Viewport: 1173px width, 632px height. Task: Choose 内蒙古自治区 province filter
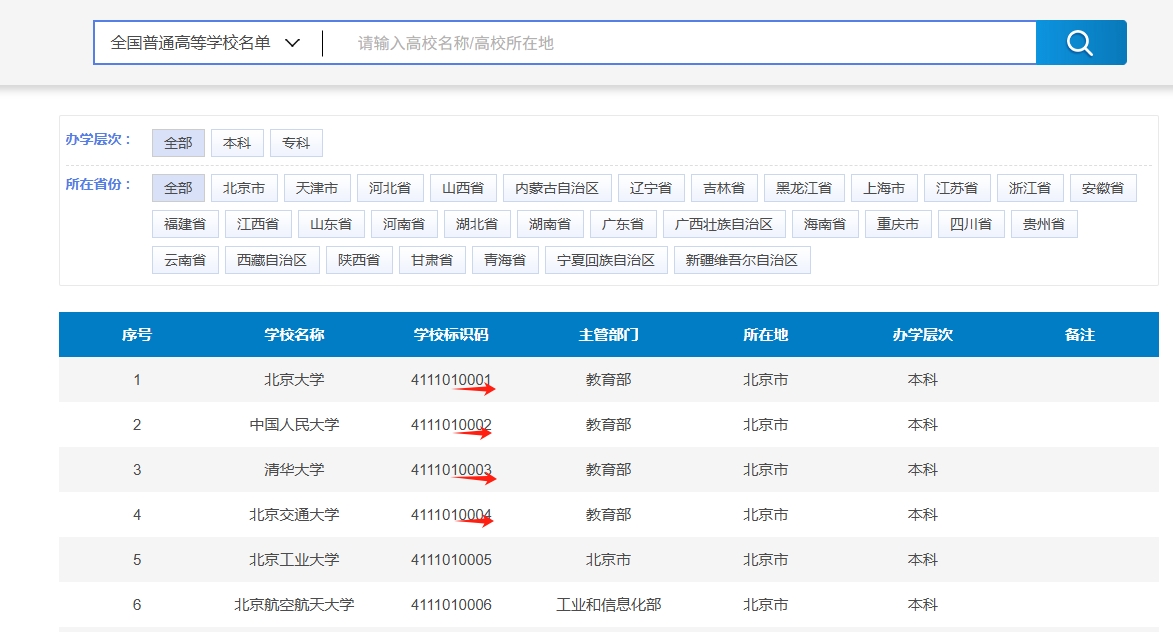click(x=557, y=188)
